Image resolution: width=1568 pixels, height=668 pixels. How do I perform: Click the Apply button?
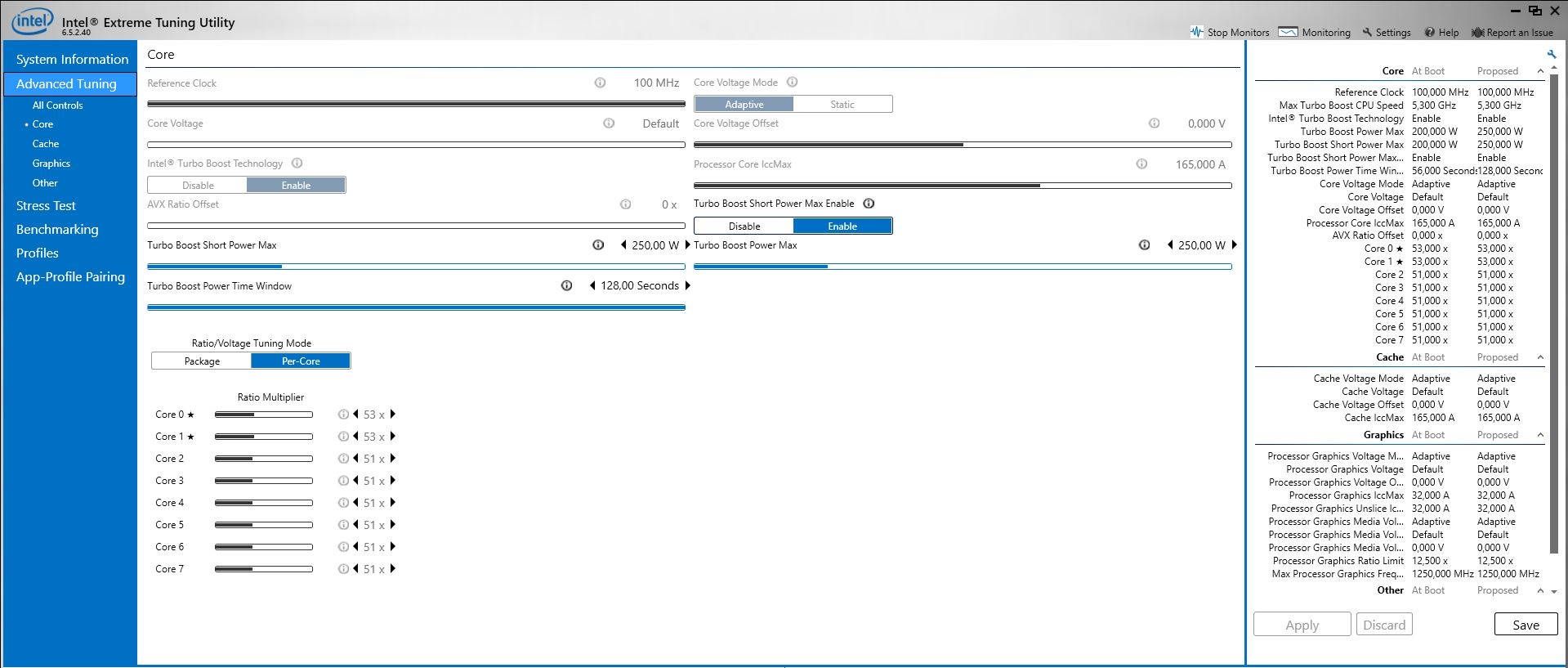coord(1302,625)
